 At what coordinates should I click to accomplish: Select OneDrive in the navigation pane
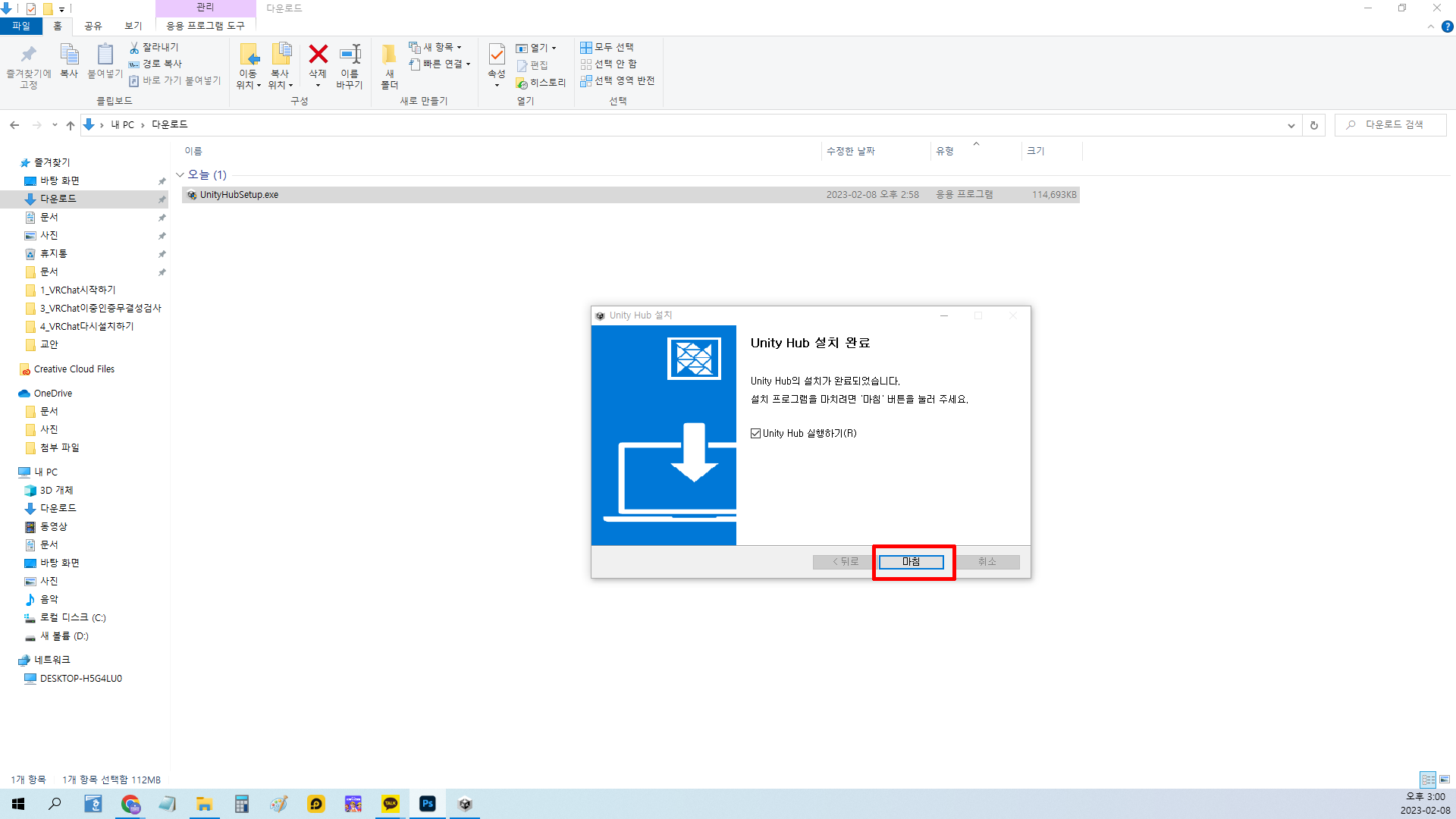52,394
